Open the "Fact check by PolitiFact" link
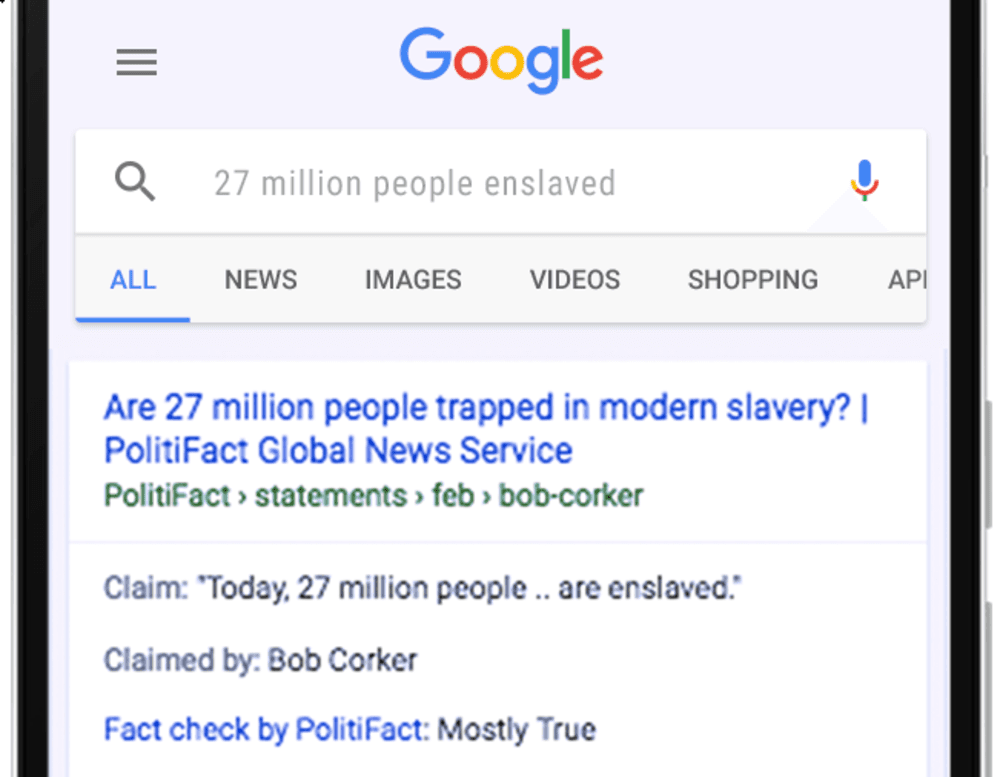 click(267, 729)
